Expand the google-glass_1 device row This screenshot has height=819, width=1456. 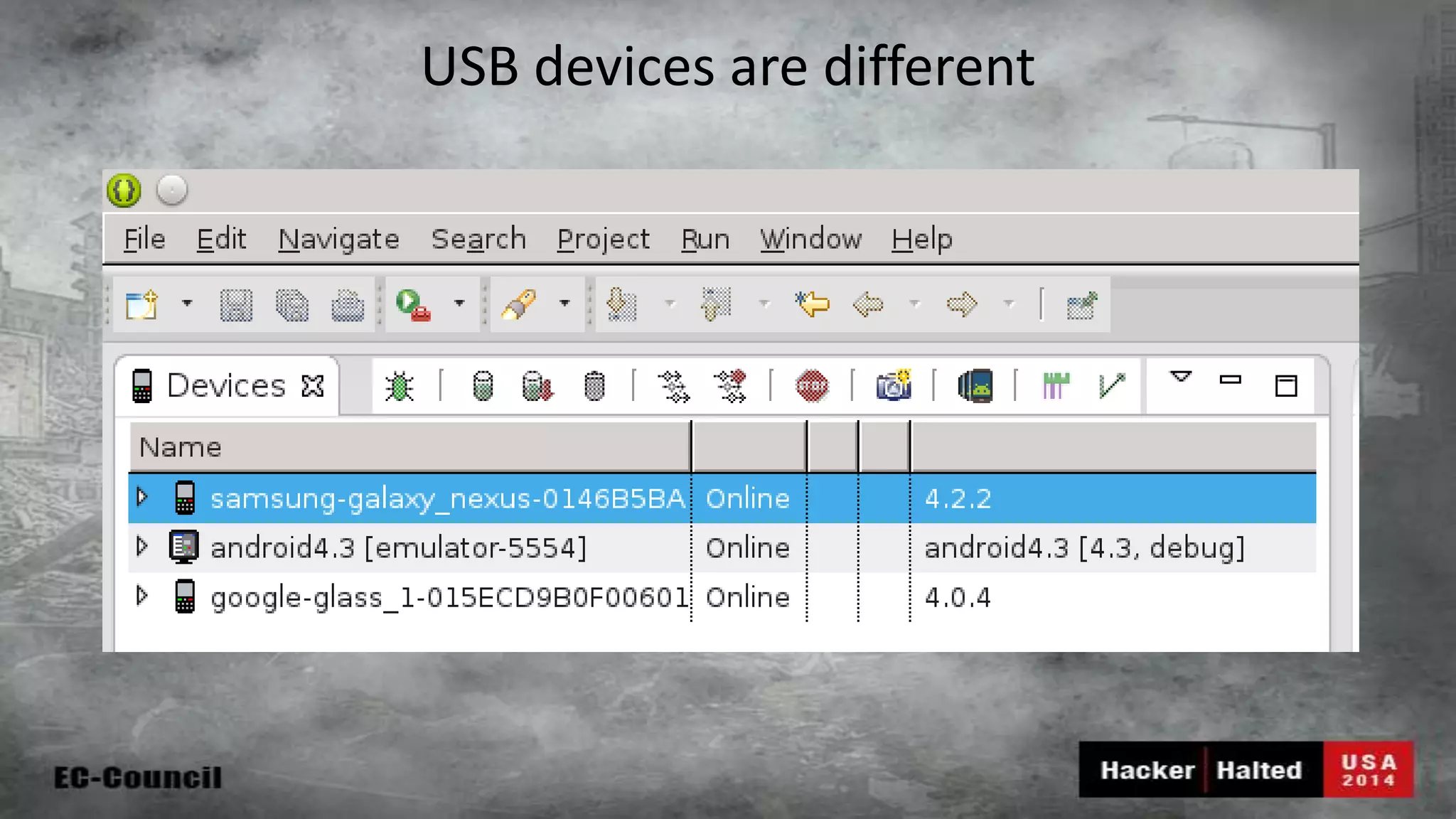tap(142, 595)
